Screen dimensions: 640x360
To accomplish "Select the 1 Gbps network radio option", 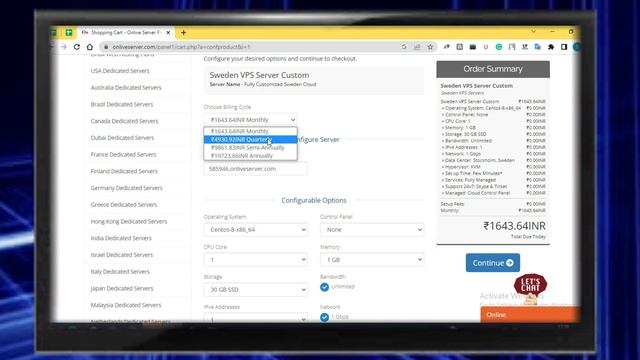I will (x=324, y=317).
